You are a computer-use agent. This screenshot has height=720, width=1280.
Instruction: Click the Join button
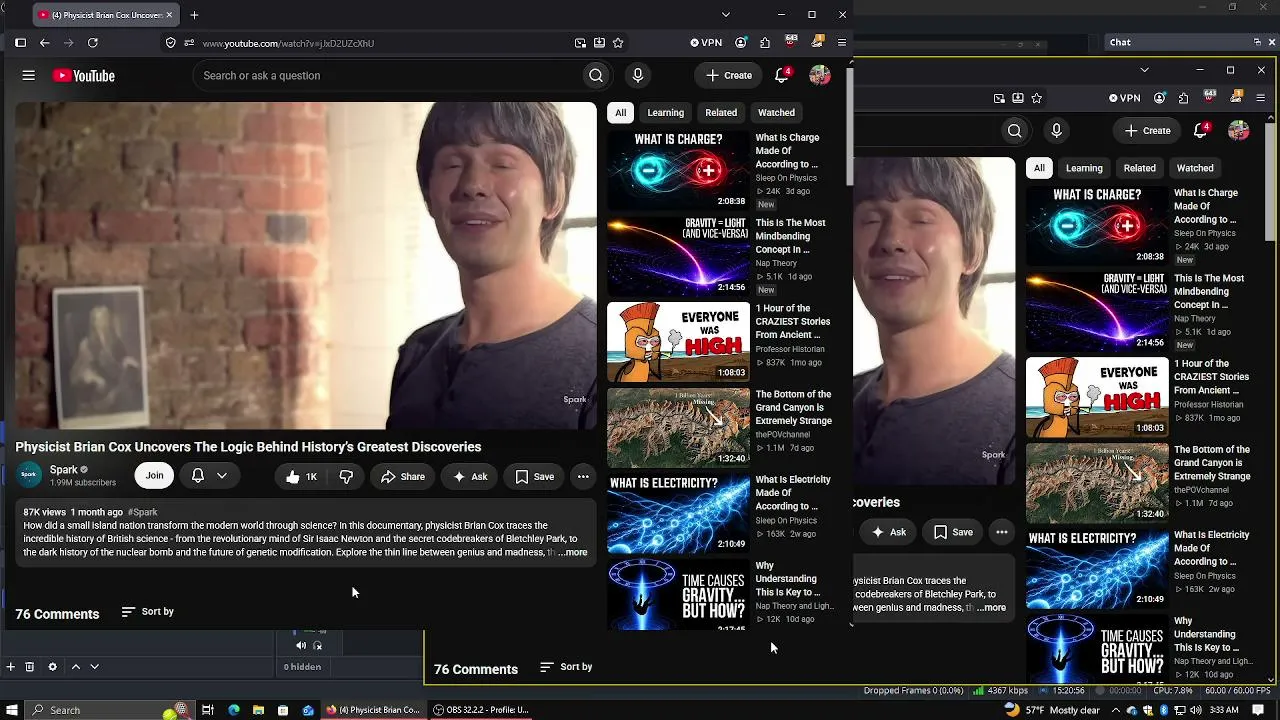[x=154, y=476]
